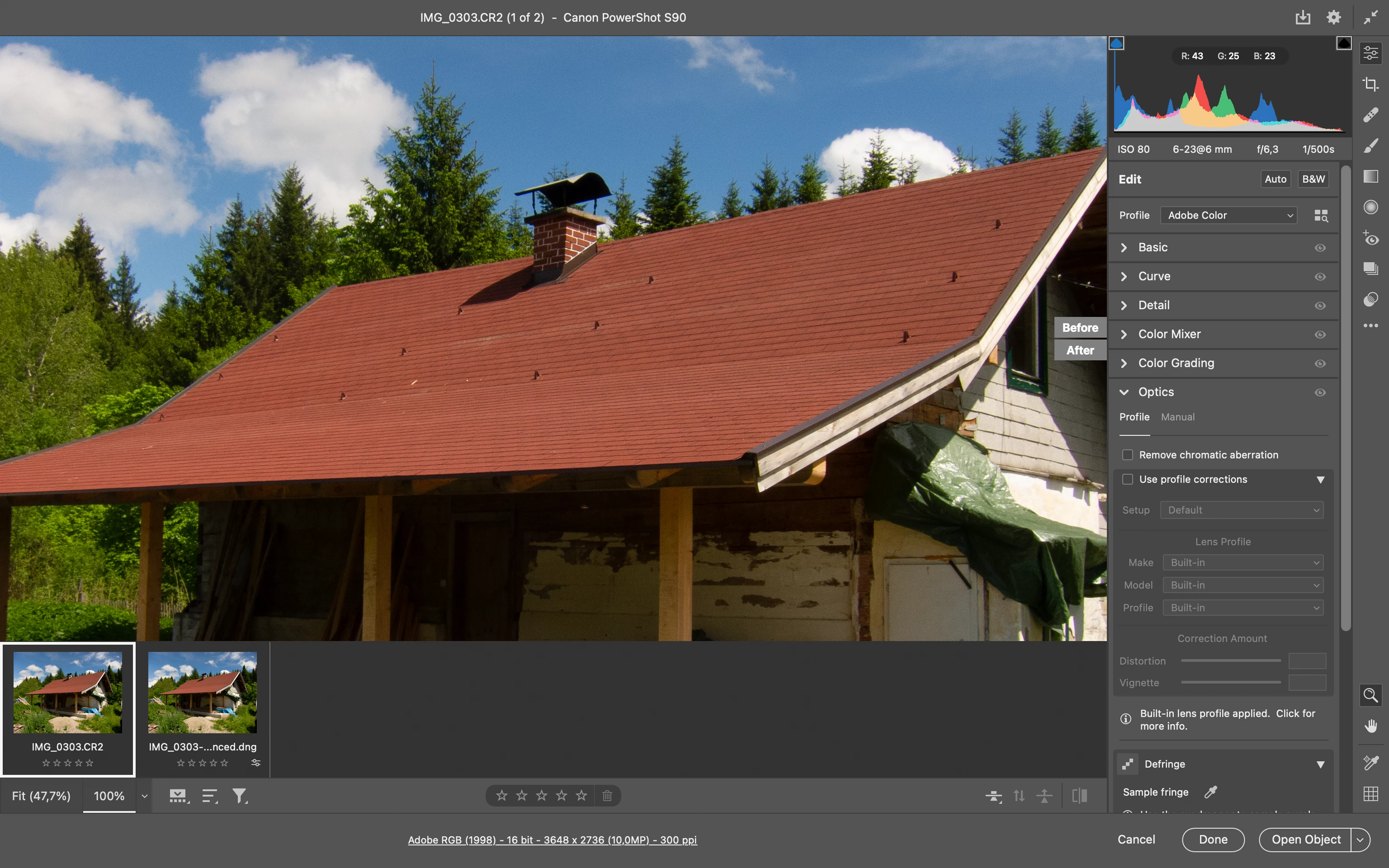Activate the Red Eye removal tool

point(1370,238)
